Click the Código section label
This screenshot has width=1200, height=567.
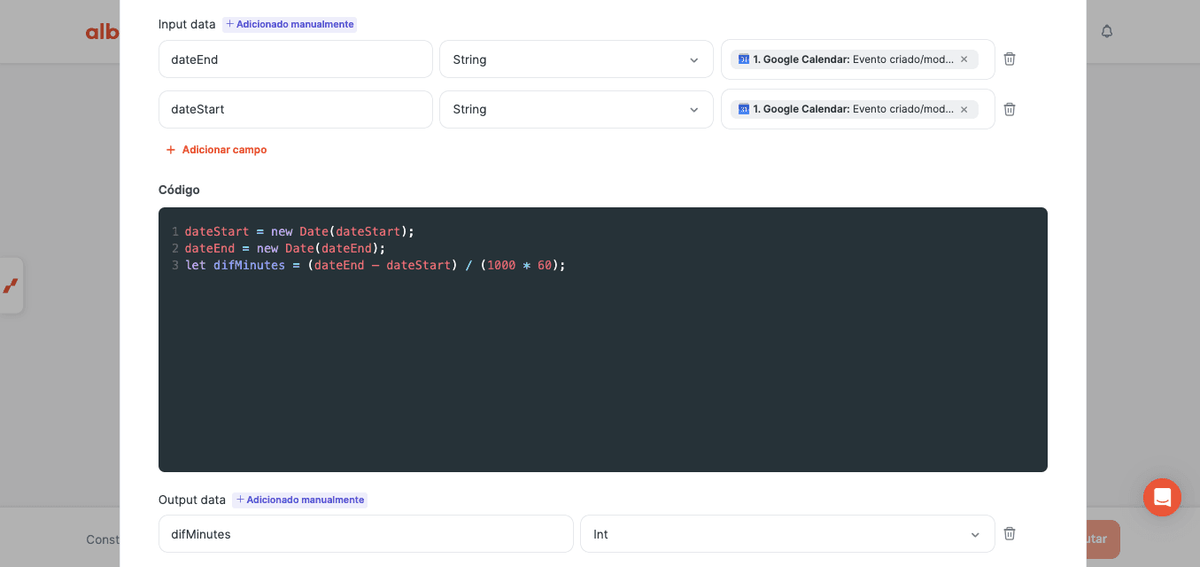[179, 189]
